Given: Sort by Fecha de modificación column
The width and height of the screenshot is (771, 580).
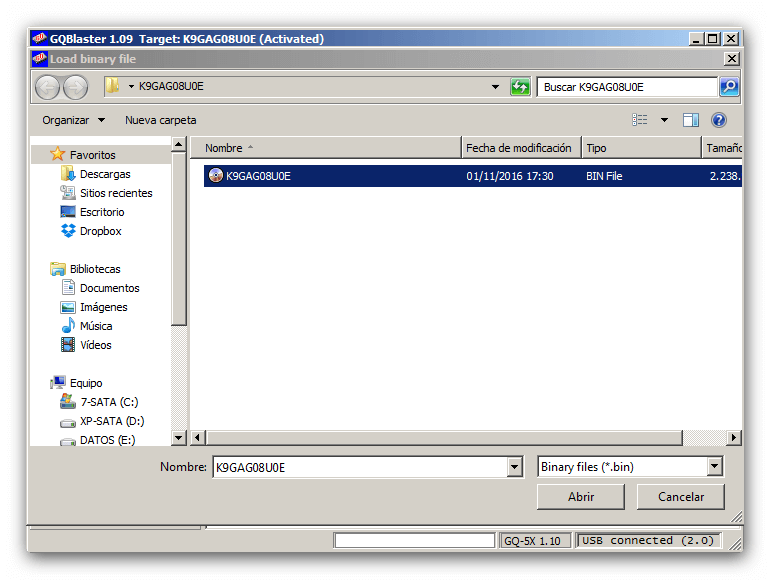Looking at the screenshot, I should click(x=519, y=148).
